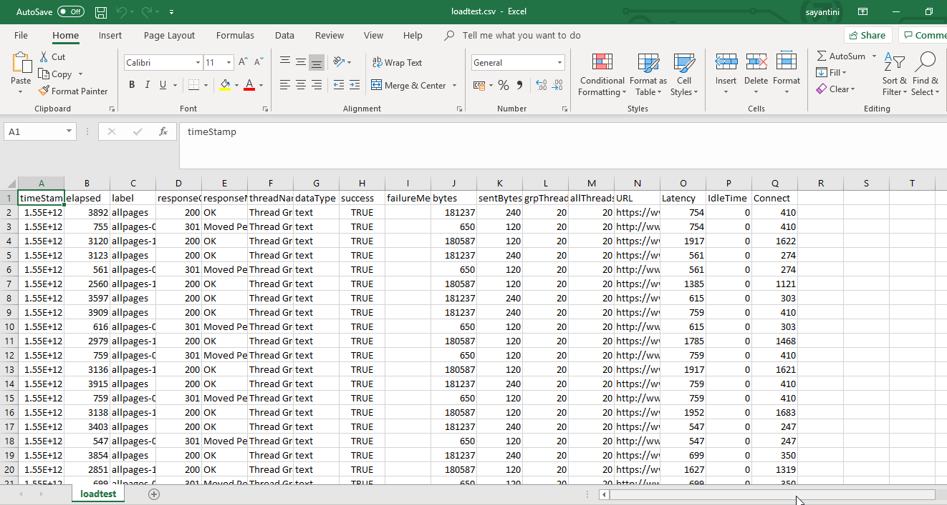Viewport: 947px width, 505px height.
Task: Toggle Italic formatting
Action: click(x=147, y=86)
